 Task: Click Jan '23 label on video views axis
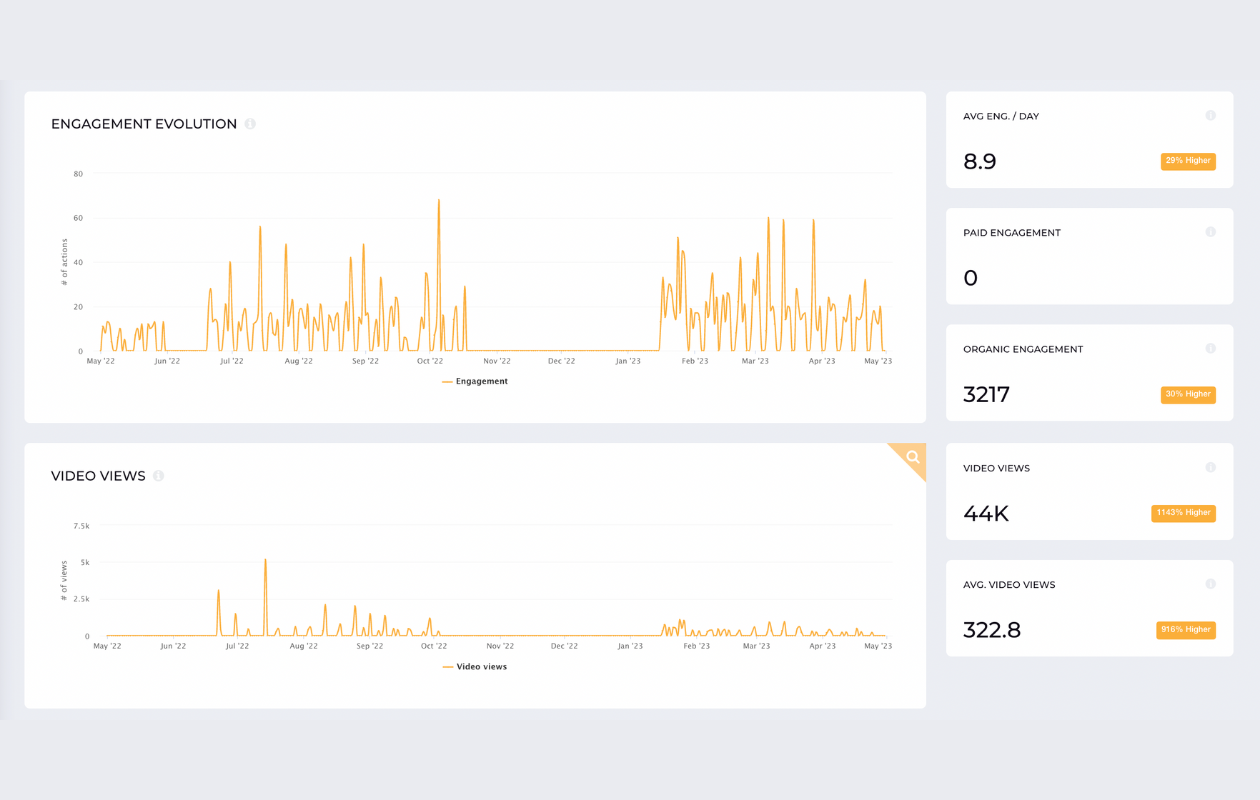[630, 646]
